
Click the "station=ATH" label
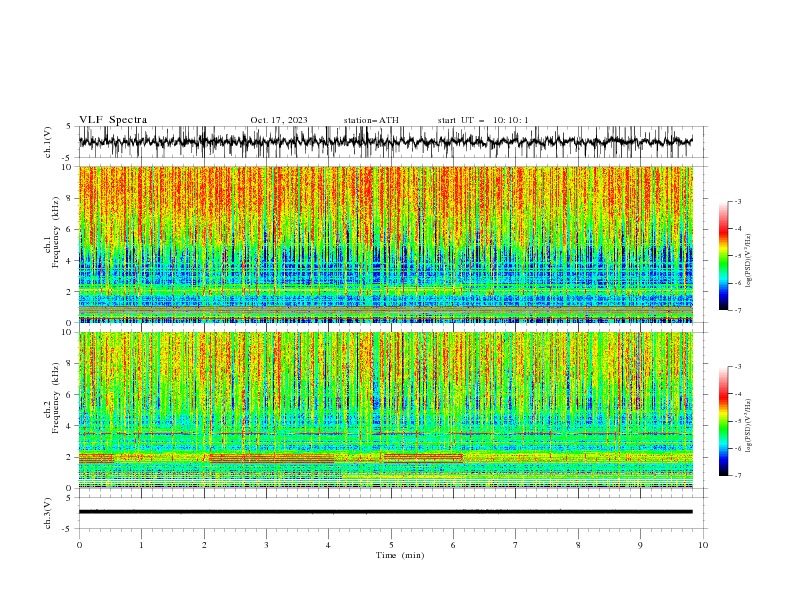click(371, 120)
